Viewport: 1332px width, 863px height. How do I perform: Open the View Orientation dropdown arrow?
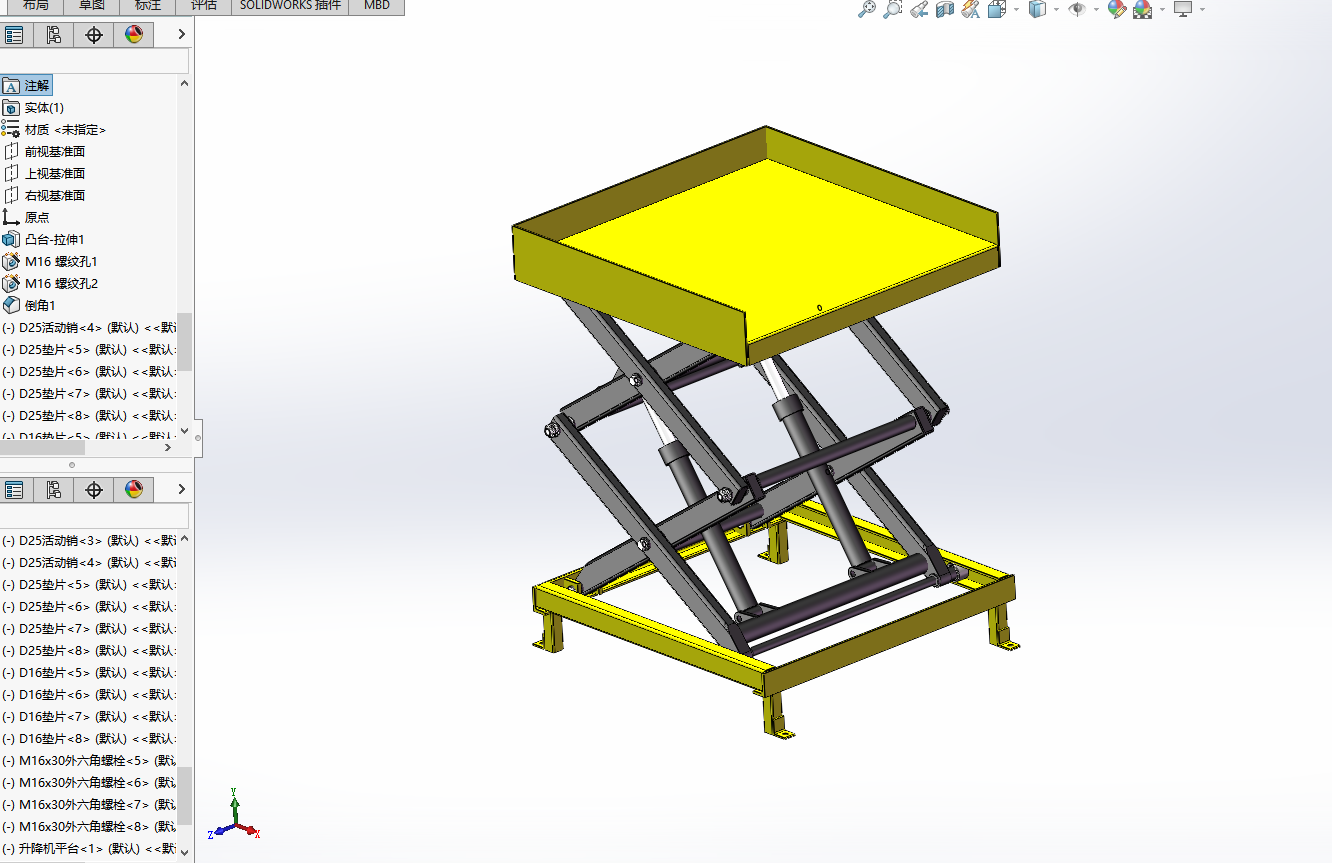[x=1016, y=10]
